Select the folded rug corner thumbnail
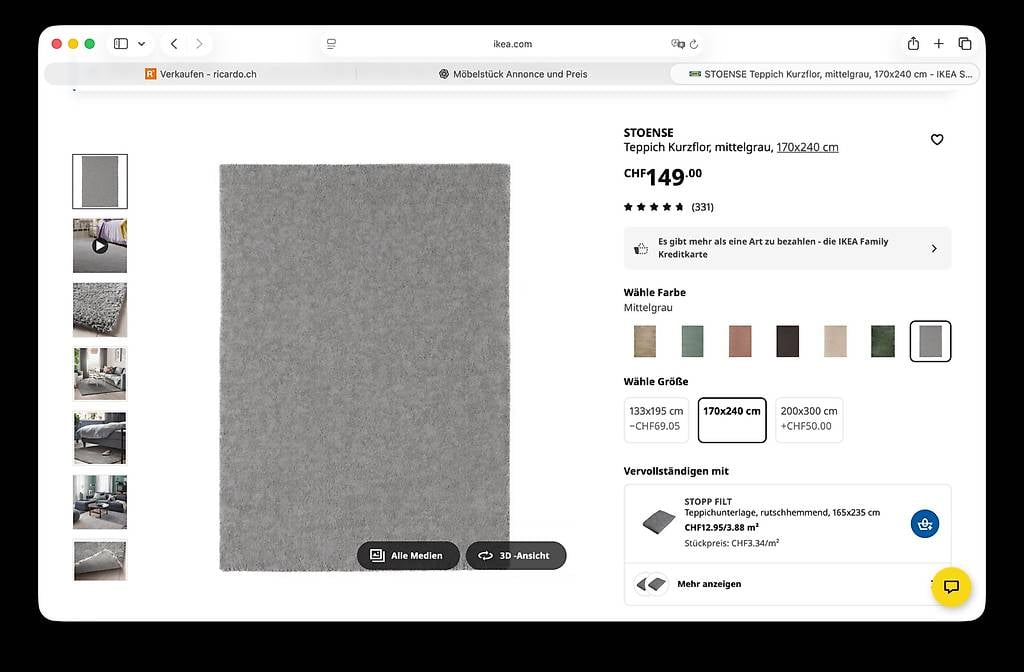This screenshot has height=672, width=1024. 100,560
